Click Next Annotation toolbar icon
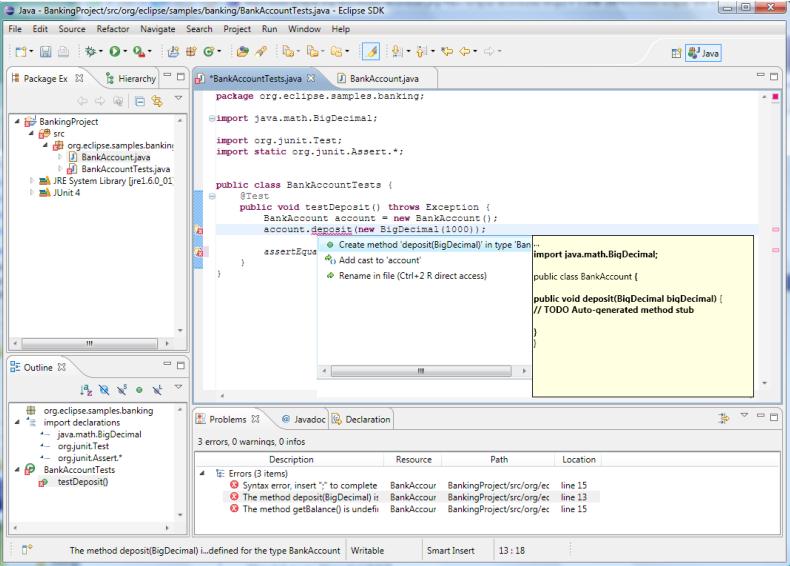 pos(397,51)
